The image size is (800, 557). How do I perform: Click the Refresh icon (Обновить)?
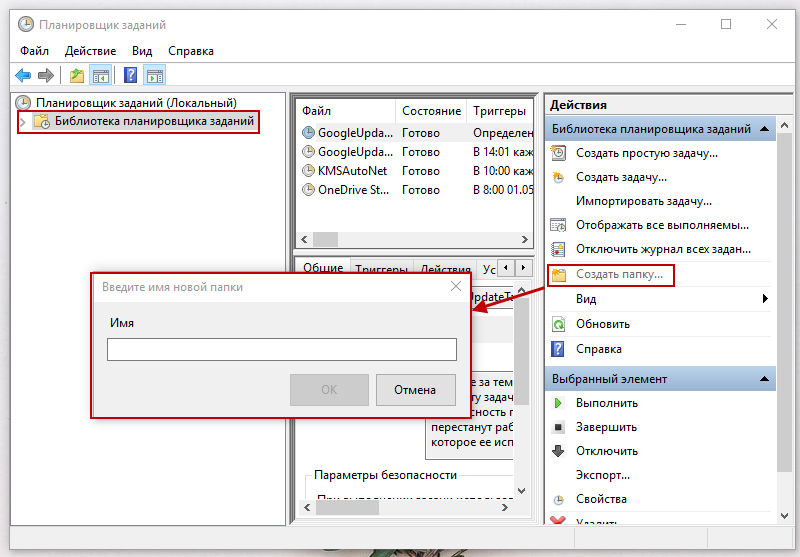tap(559, 324)
